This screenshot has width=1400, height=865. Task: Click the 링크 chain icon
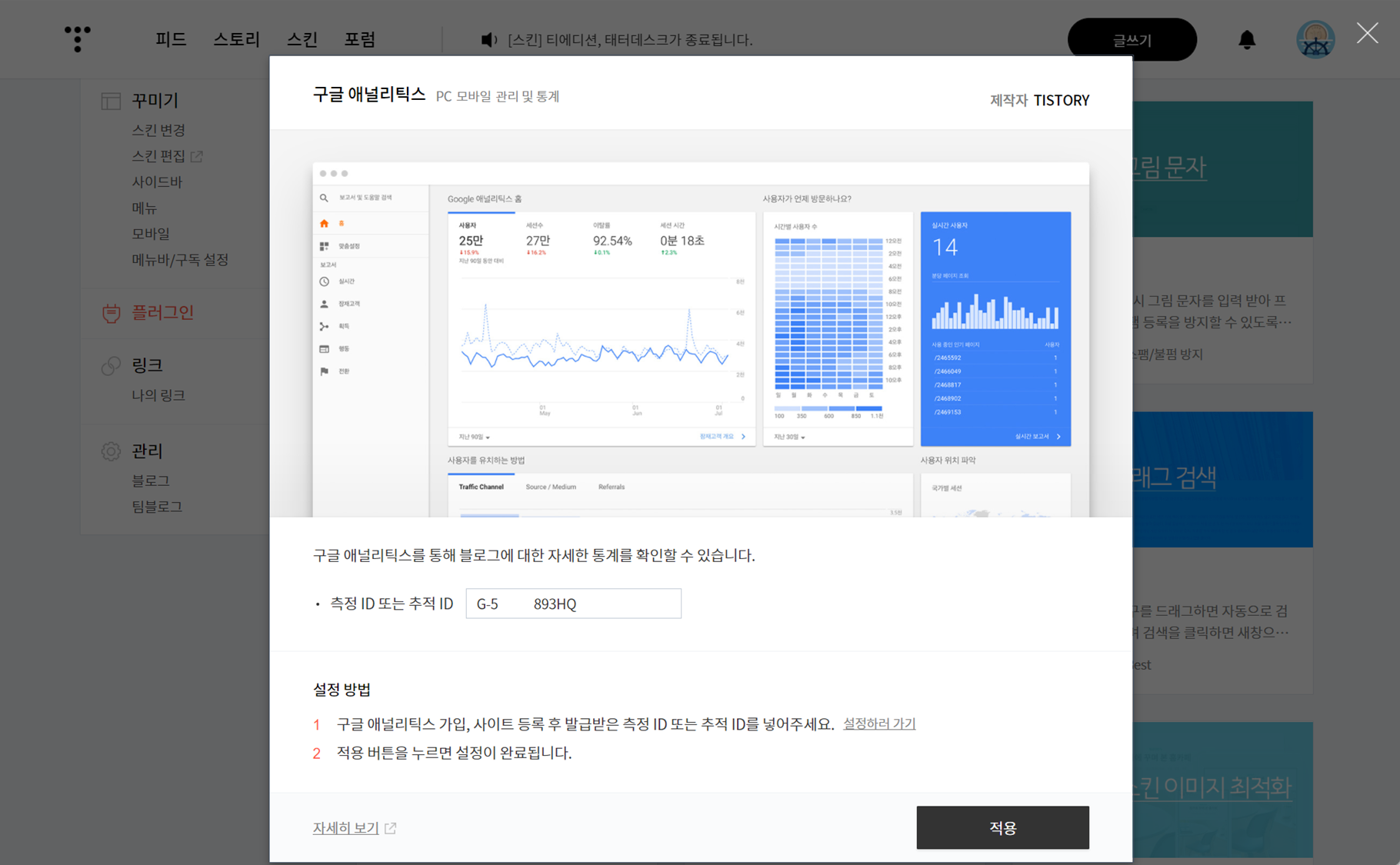[111, 366]
